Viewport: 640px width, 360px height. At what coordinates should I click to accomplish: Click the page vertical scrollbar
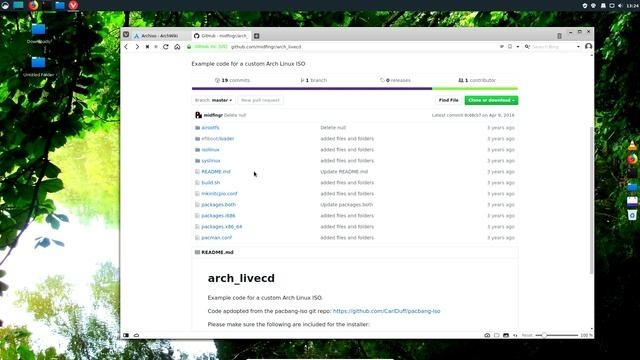tap(591, 200)
